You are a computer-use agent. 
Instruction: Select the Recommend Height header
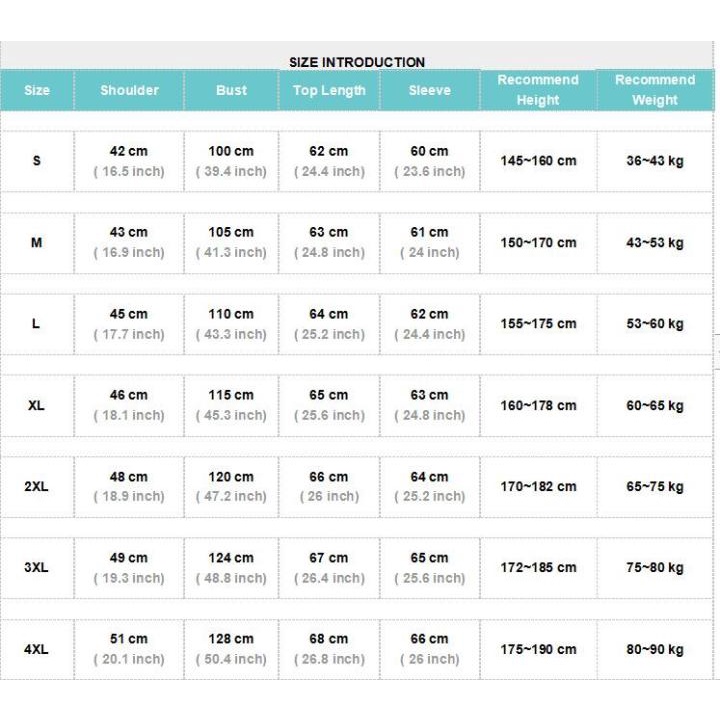tap(538, 90)
